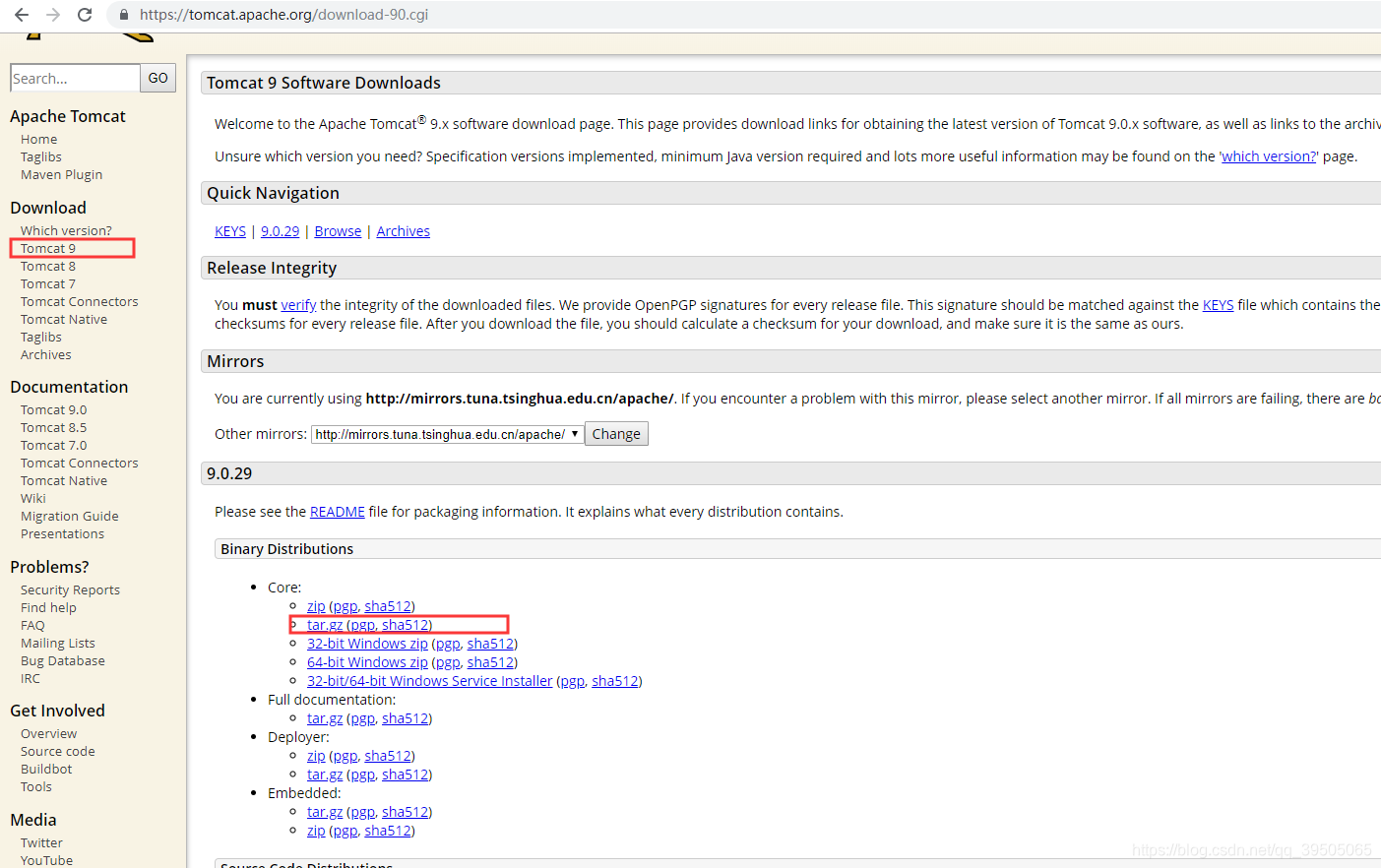Screen dimensions: 1381x868
Task: Download Core zip distribution
Action: click(x=316, y=606)
